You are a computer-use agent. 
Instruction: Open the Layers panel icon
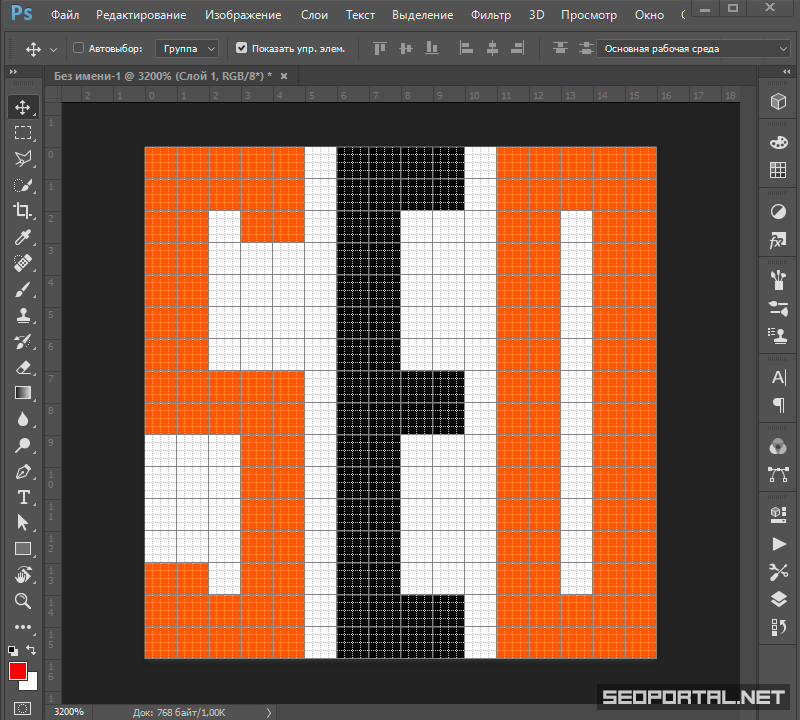(778, 600)
